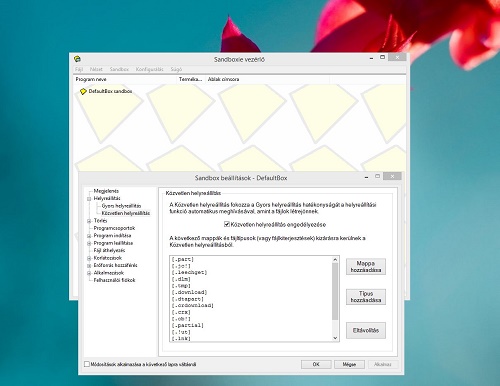The height and width of the screenshot is (386, 500).
Task: Select the [.lnk] entry in exclusion list
Action: (181, 339)
